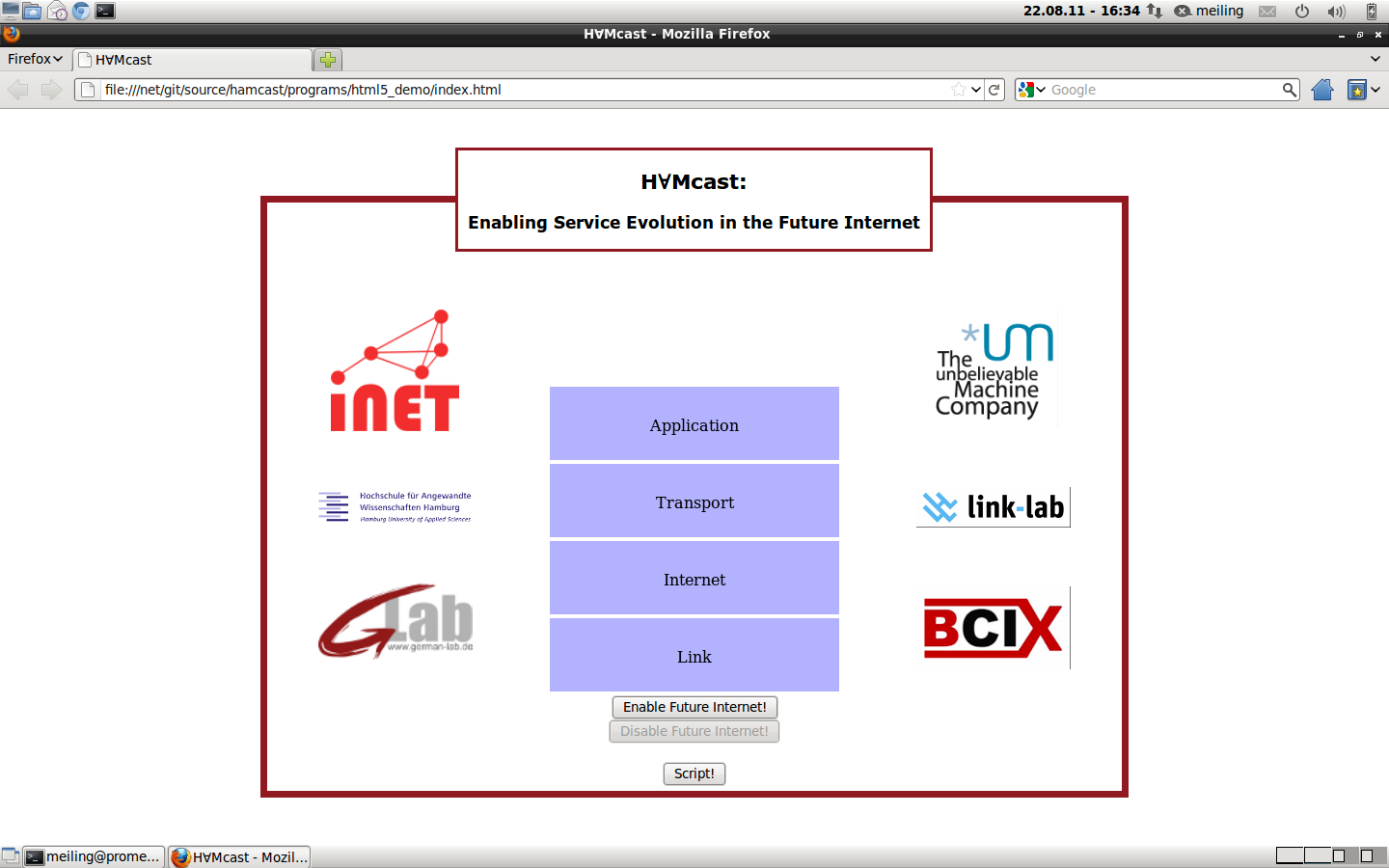This screenshot has width=1389, height=868.
Task: Open the terminal launcher in top panel
Action: (x=105, y=12)
